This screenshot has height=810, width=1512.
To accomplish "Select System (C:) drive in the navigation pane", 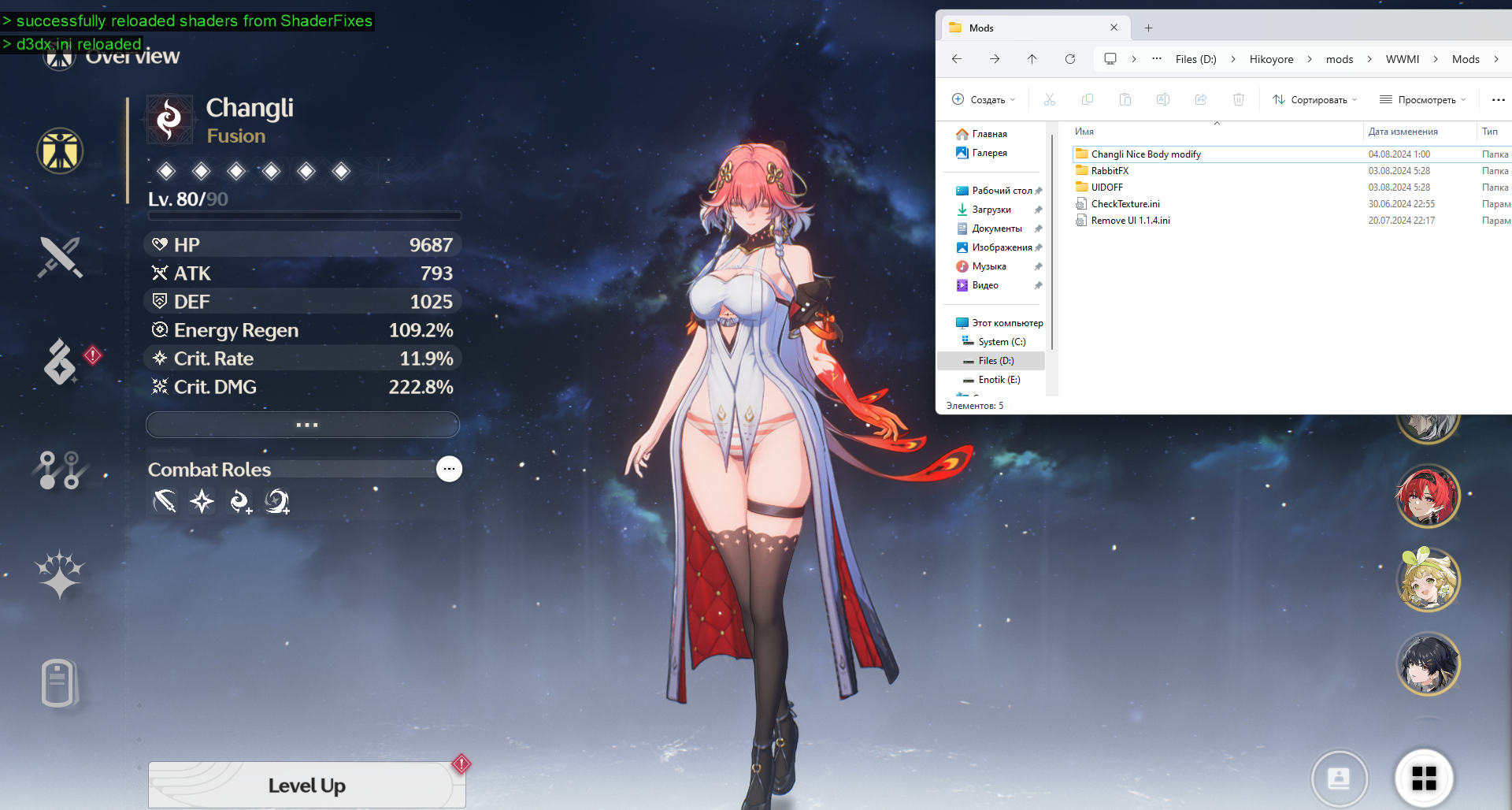I will (994, 342).
